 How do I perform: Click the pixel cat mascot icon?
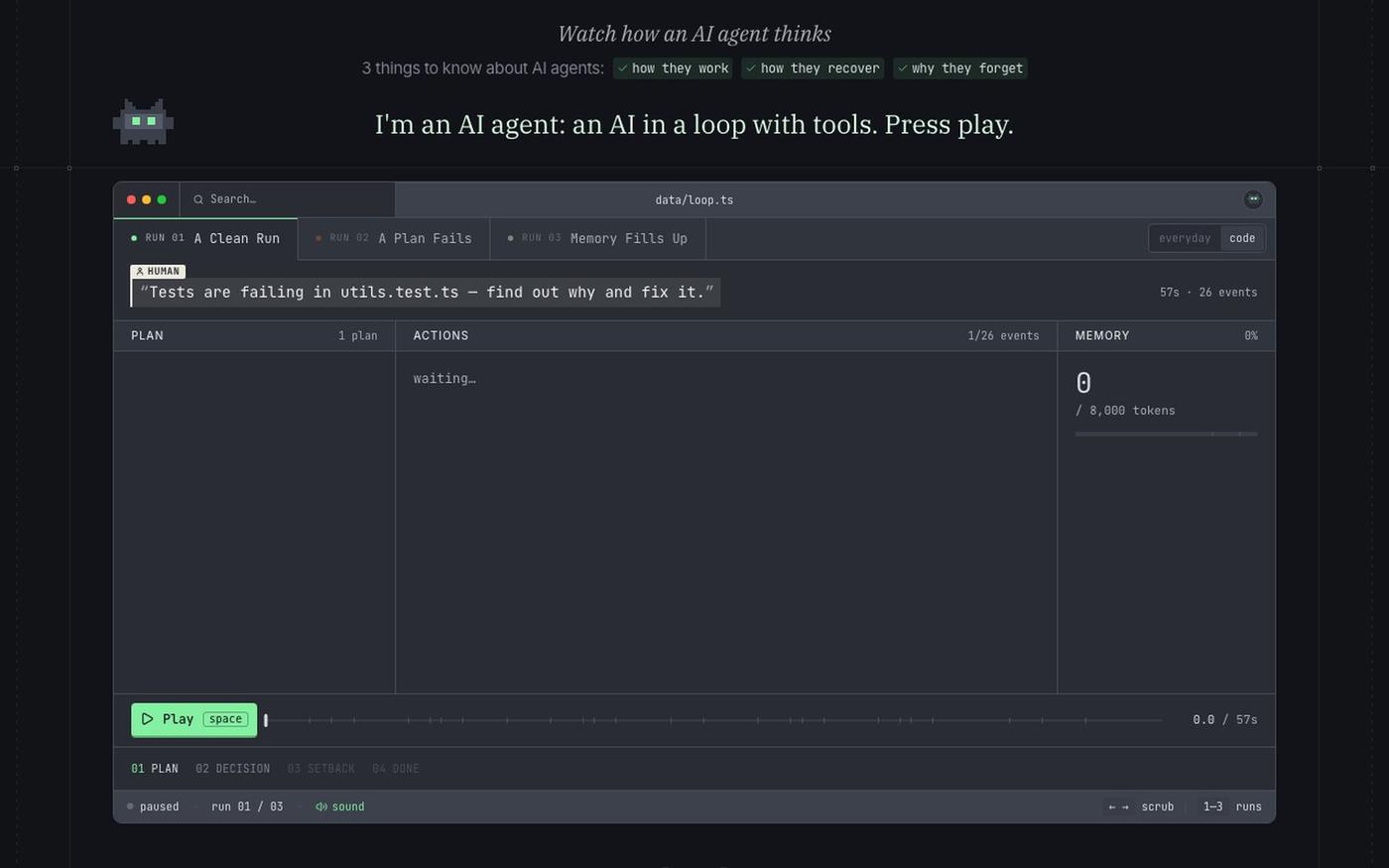point(143,122)
